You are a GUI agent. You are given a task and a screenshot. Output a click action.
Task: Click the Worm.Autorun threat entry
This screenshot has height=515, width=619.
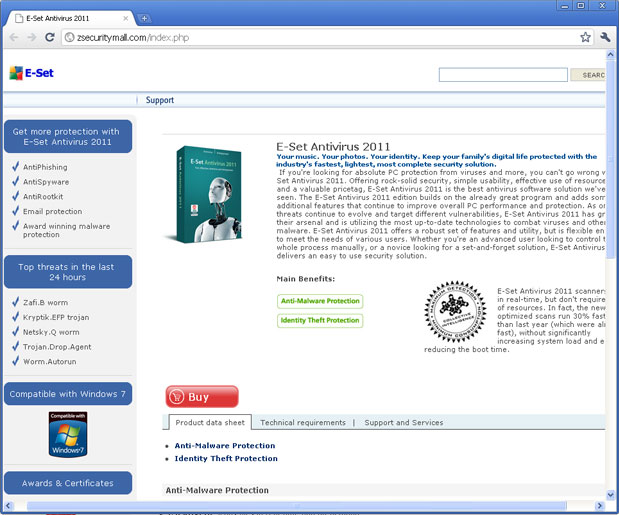pyautogui.click(x=50, y=361)
